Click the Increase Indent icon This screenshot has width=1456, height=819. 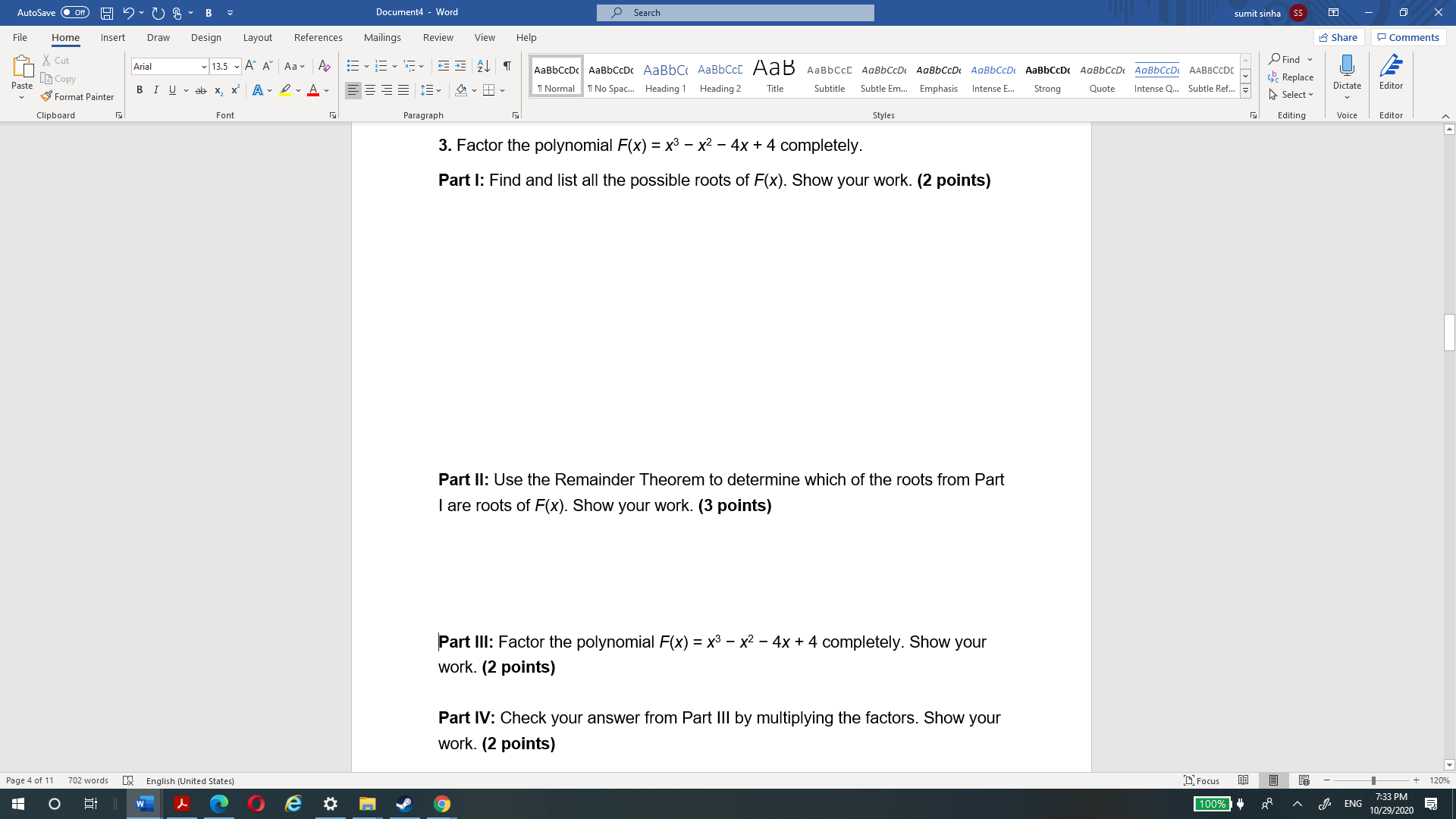pos(460,65)
